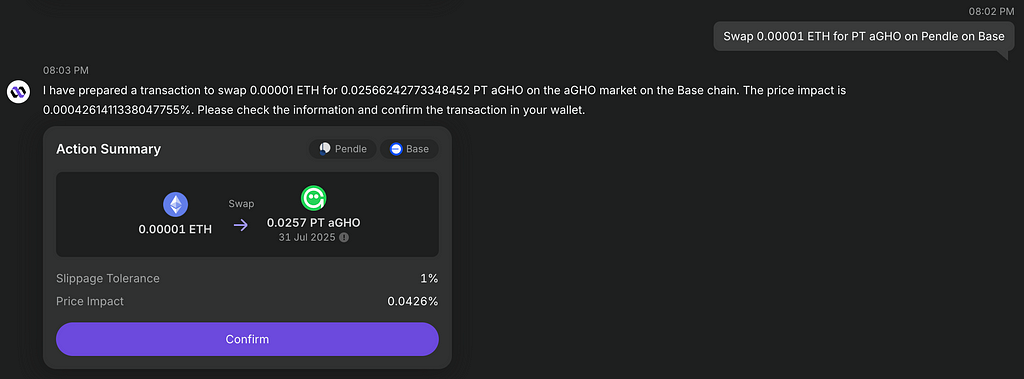
Task: Click the 0.0257 PT aGHO amount
Action: [x=313, y=223]
